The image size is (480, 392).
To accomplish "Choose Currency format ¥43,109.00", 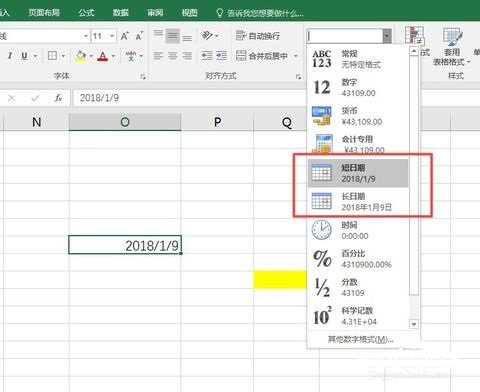I will [358, 116].
